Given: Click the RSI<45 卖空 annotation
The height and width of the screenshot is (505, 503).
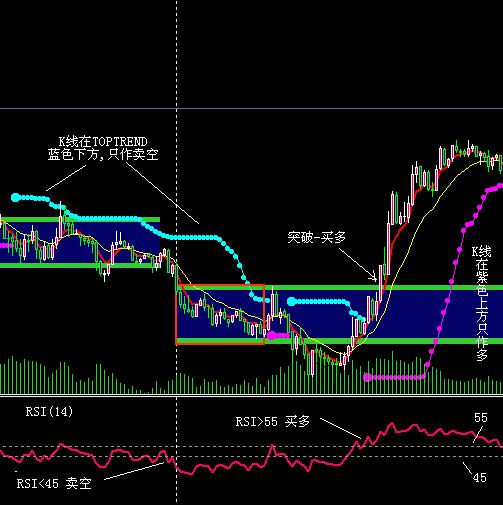Looking at the screenshot, I should pos(54,483).
